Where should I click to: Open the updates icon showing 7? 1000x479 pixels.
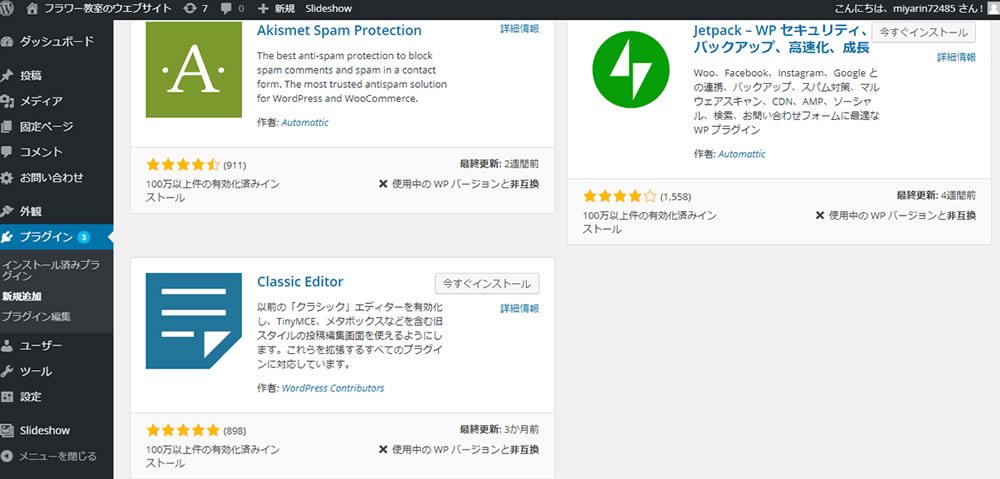[x=189, y=9]
